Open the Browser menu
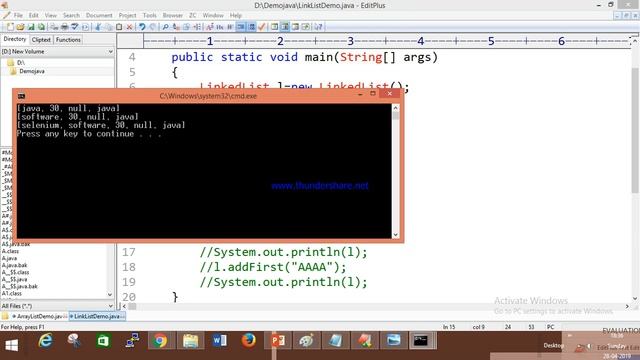The width and height of the screenshot is (640, 360). pos(172,16)
